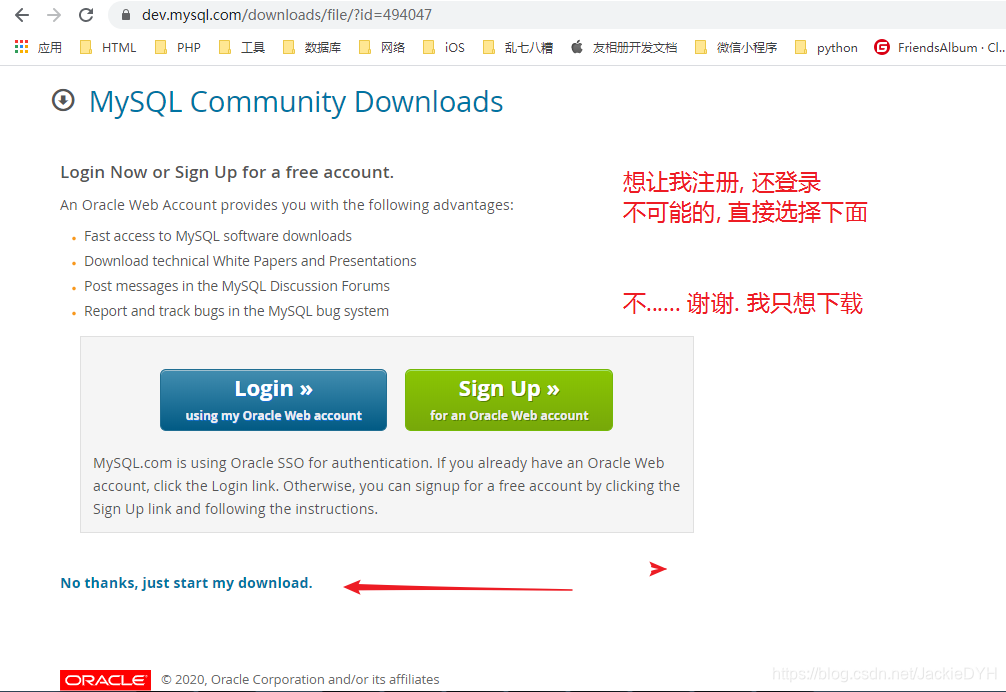Open the HTML bookmarks folder
1006x692 pixels.
108,47
